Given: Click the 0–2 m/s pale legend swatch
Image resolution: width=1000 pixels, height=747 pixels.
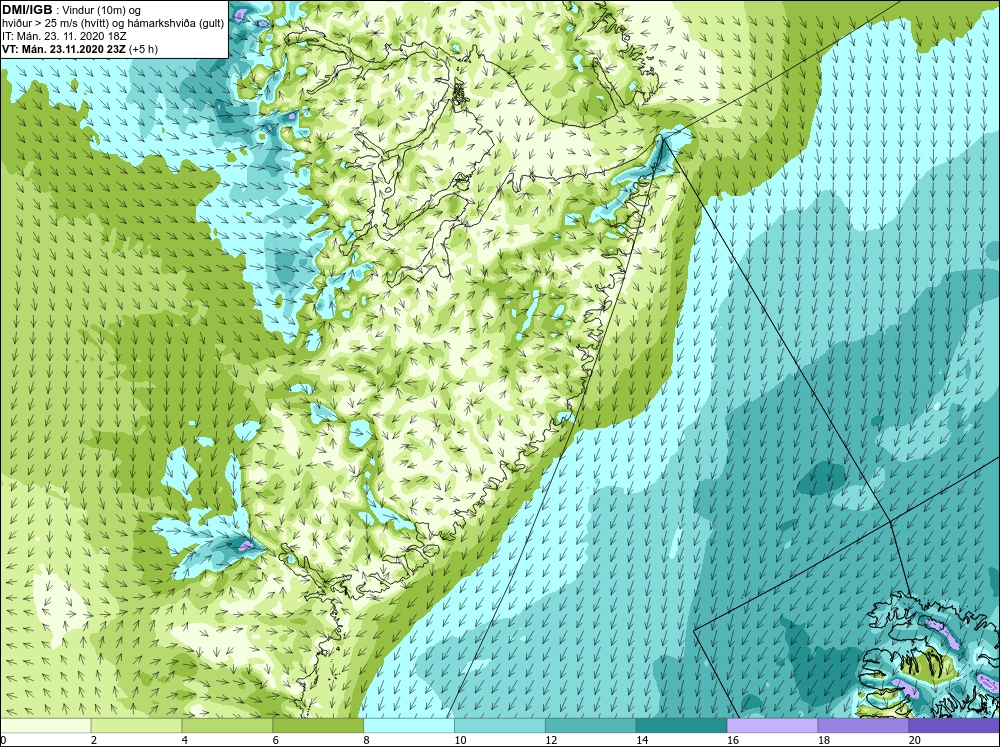Looking at the screenshot, I should pos(46,725).
